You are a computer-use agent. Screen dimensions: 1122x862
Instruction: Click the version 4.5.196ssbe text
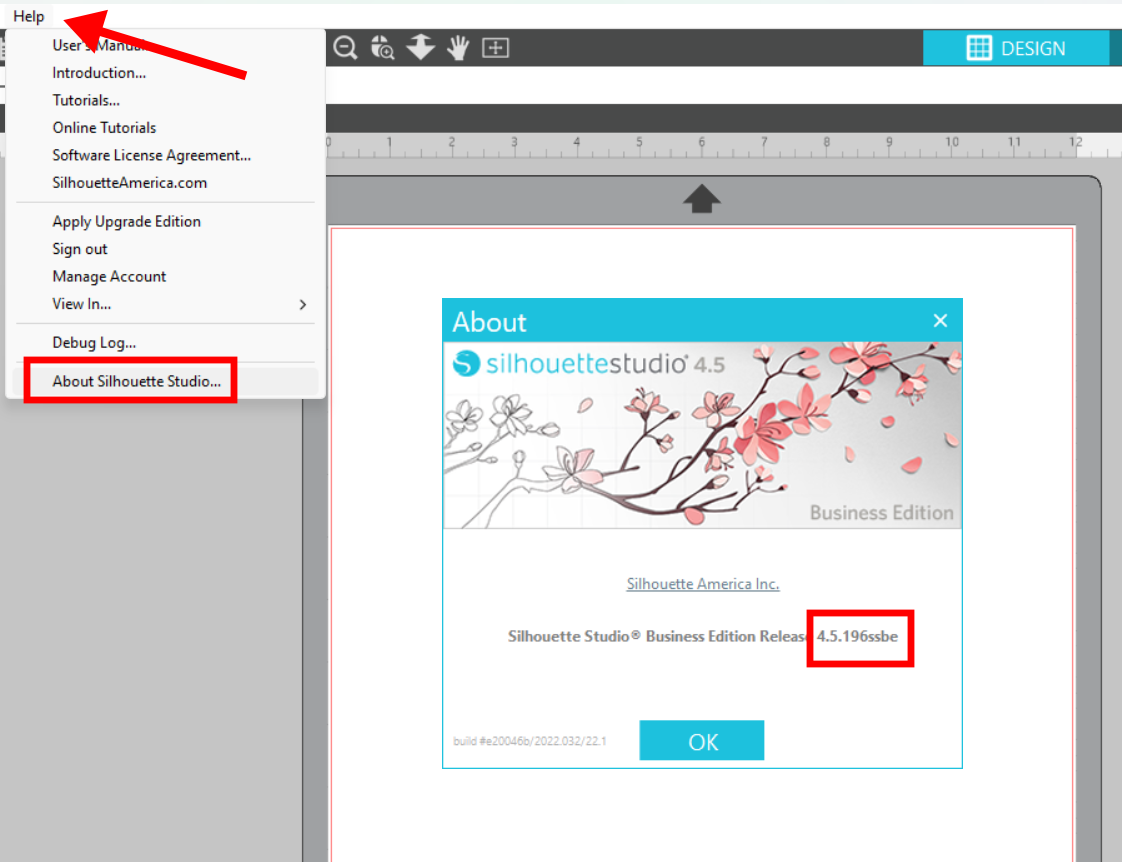857,637
